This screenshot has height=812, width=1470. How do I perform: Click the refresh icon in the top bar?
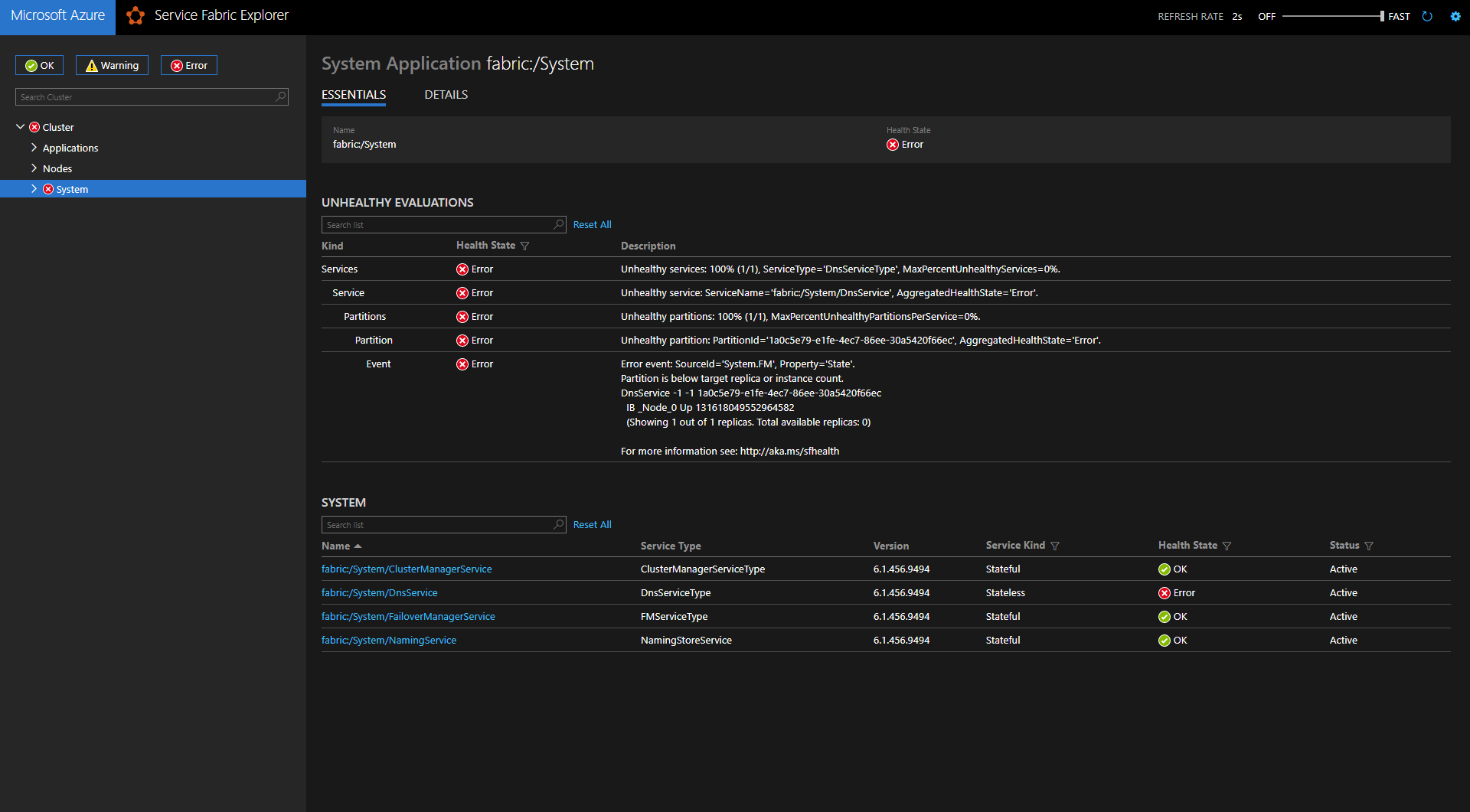pos(1427,16)
